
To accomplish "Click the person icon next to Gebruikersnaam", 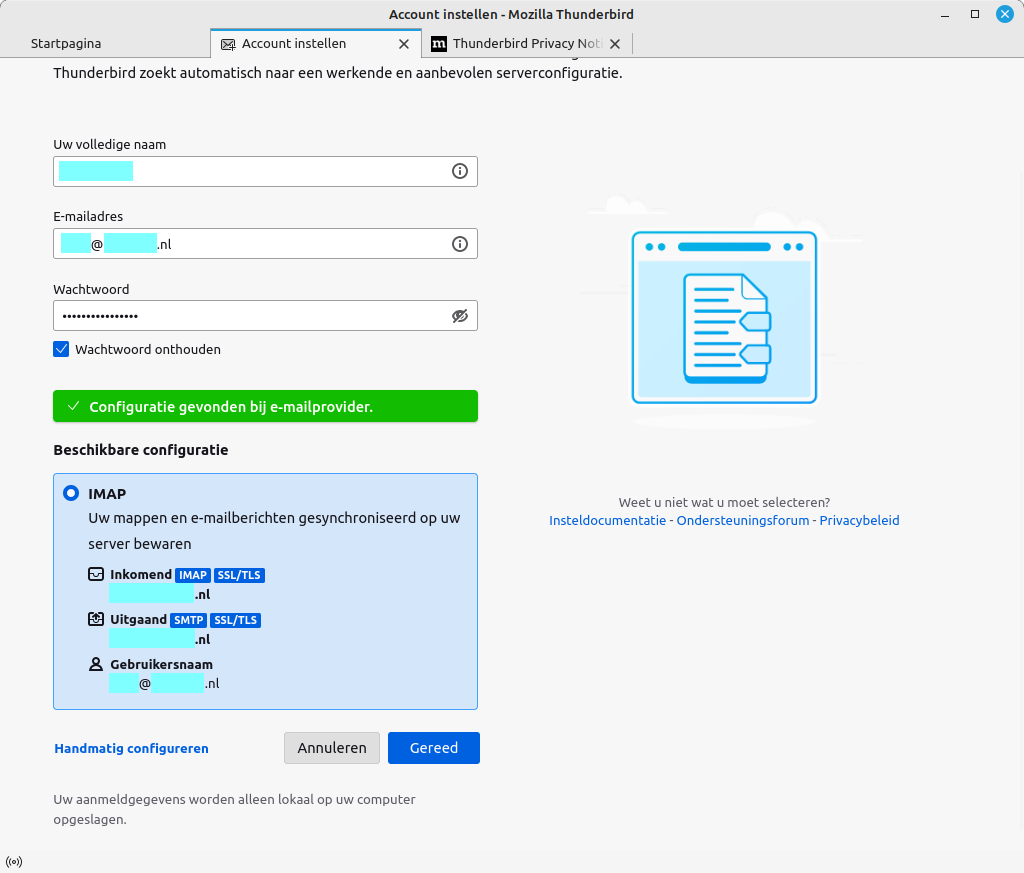I will (95, 663).
